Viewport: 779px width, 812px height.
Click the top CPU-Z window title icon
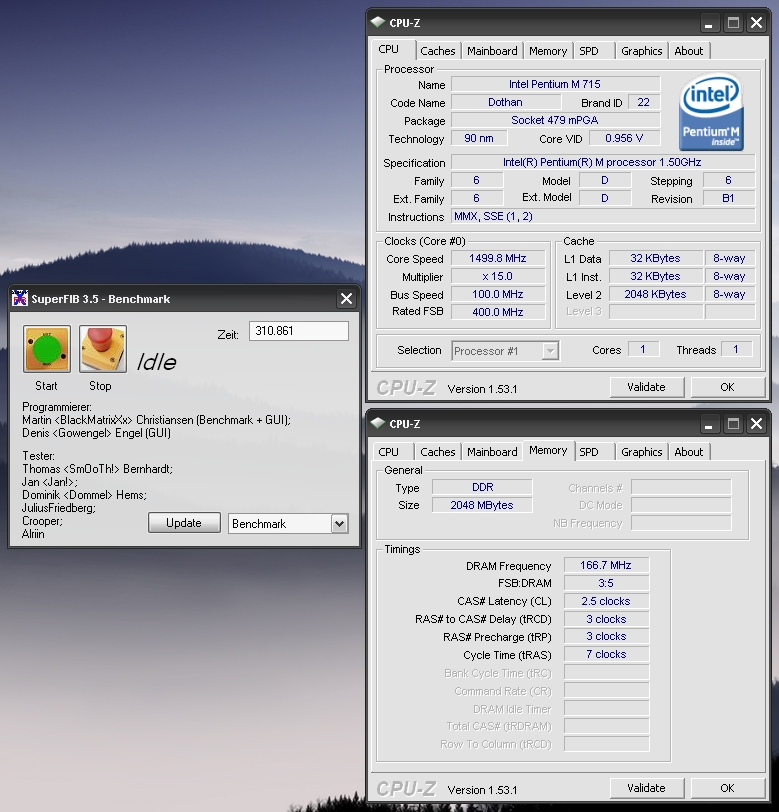[x=378, y=22]
